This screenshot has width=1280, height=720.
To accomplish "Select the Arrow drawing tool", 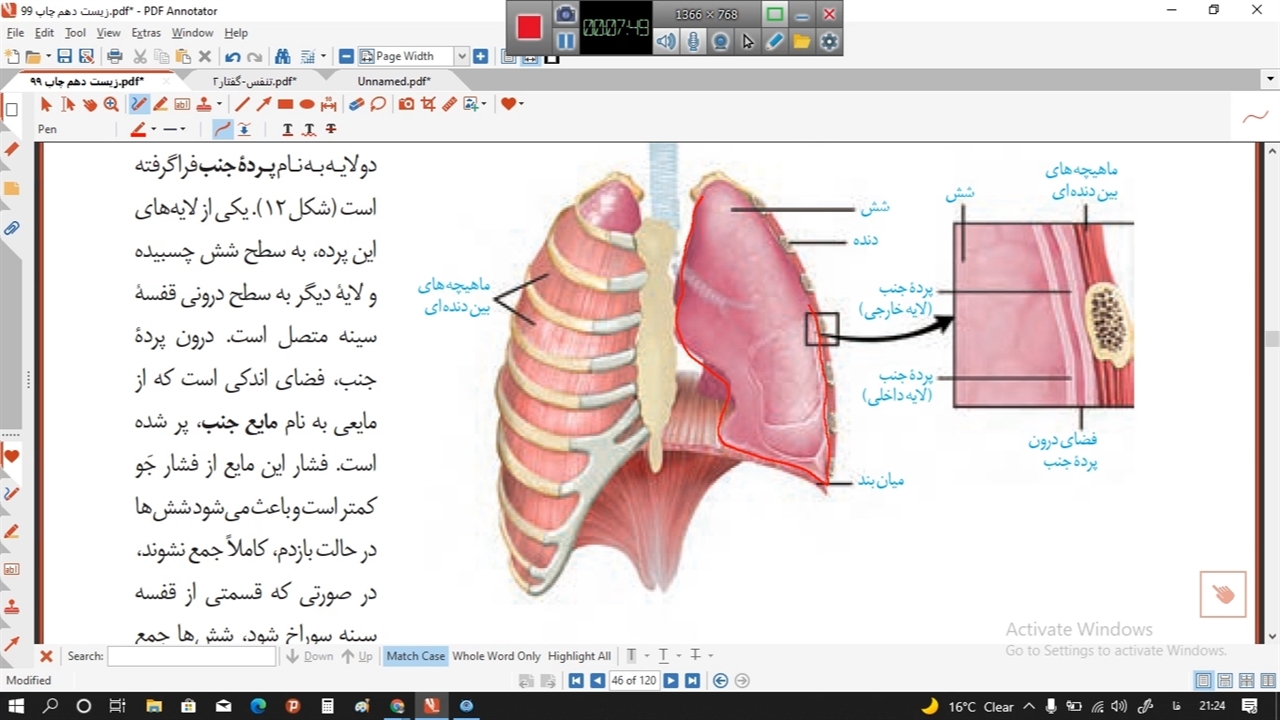I will tap(264, 104).
